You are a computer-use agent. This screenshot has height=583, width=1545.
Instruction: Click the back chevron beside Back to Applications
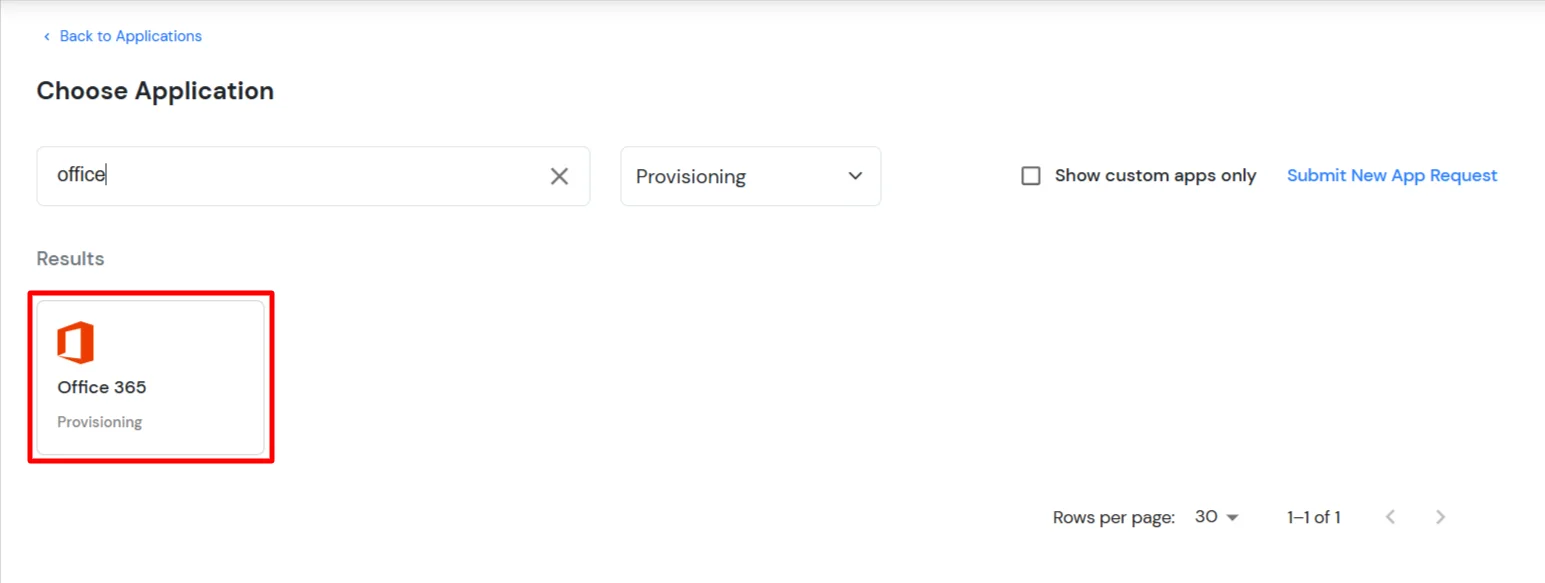point(46,36)
